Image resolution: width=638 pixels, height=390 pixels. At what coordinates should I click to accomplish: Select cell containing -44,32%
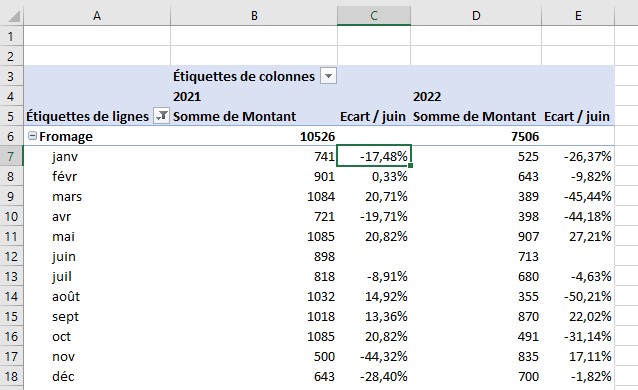[374, 356]
